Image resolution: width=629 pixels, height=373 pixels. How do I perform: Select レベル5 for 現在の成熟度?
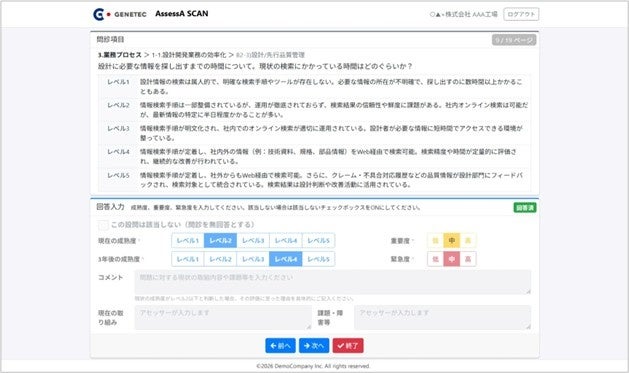(x=319, y=241)
